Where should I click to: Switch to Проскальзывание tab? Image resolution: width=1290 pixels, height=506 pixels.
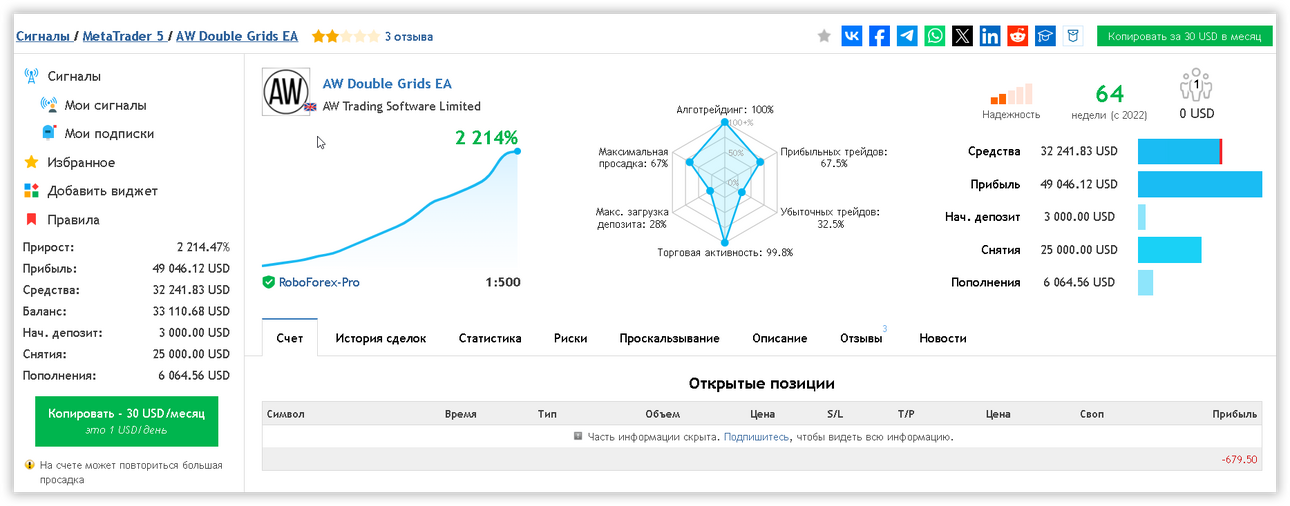pyautogui.click(x=669, y=338)
